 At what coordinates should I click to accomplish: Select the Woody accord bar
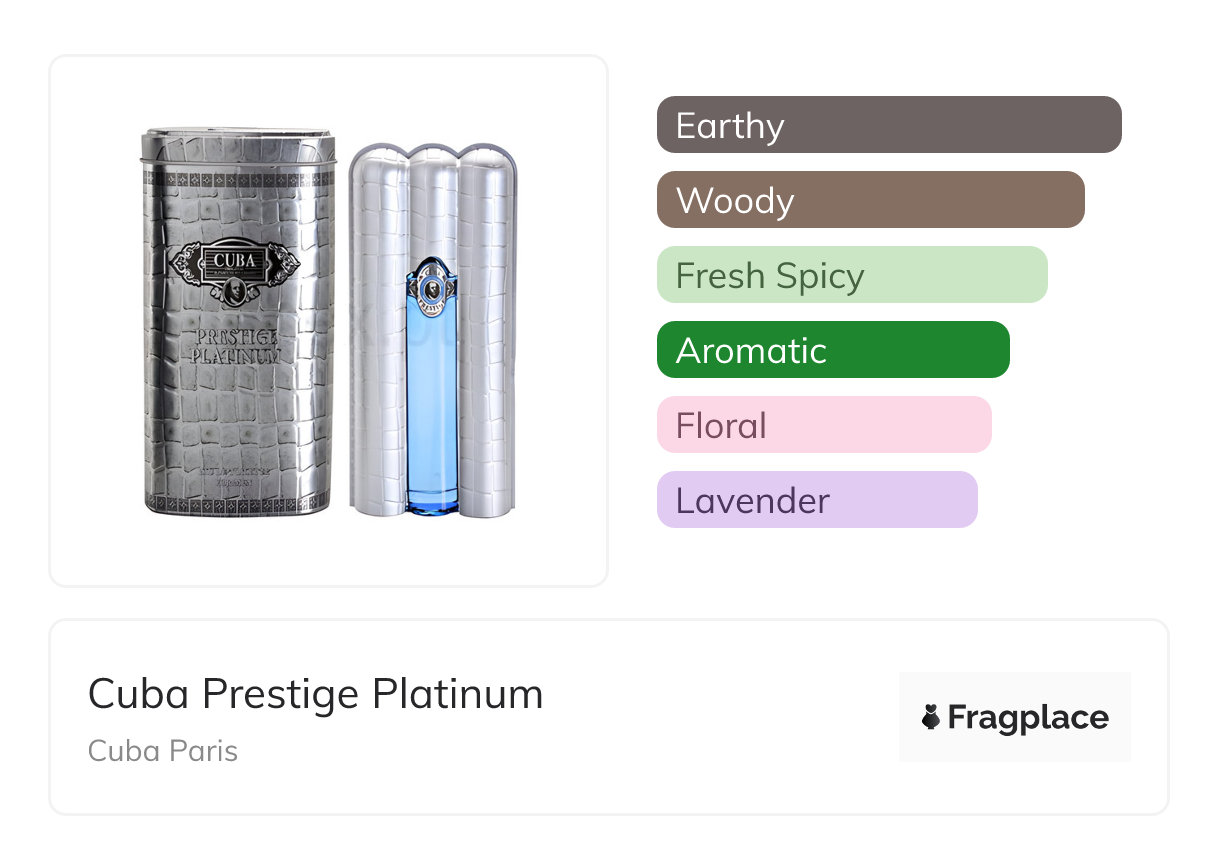coord(870,200)
